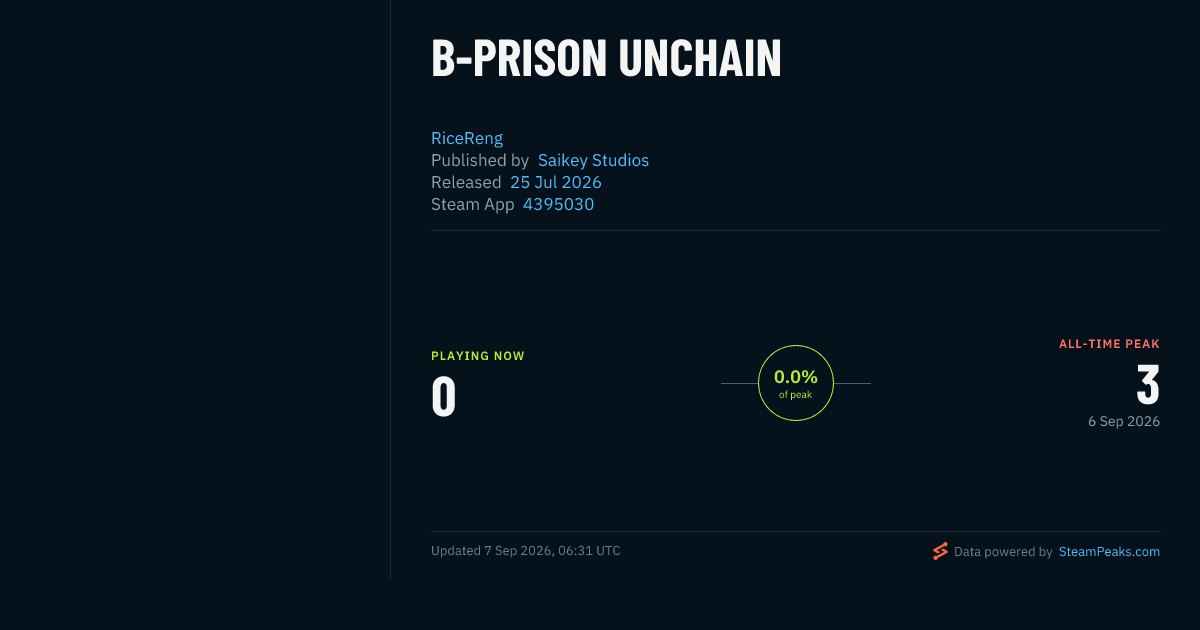
Task: Click the SteamPeaks logo icon
Action: pyautogui.click(x=940, y=551)
